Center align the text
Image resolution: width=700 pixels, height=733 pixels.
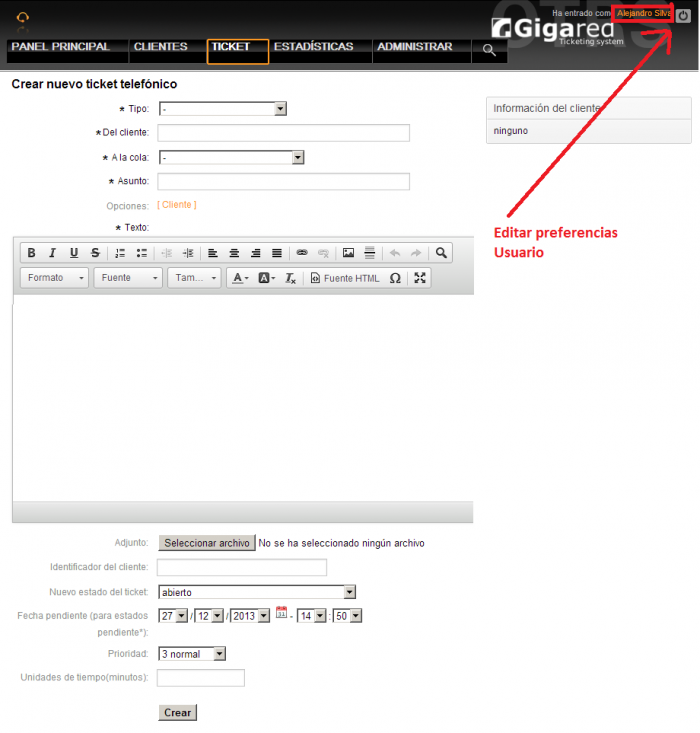[234, 253]
